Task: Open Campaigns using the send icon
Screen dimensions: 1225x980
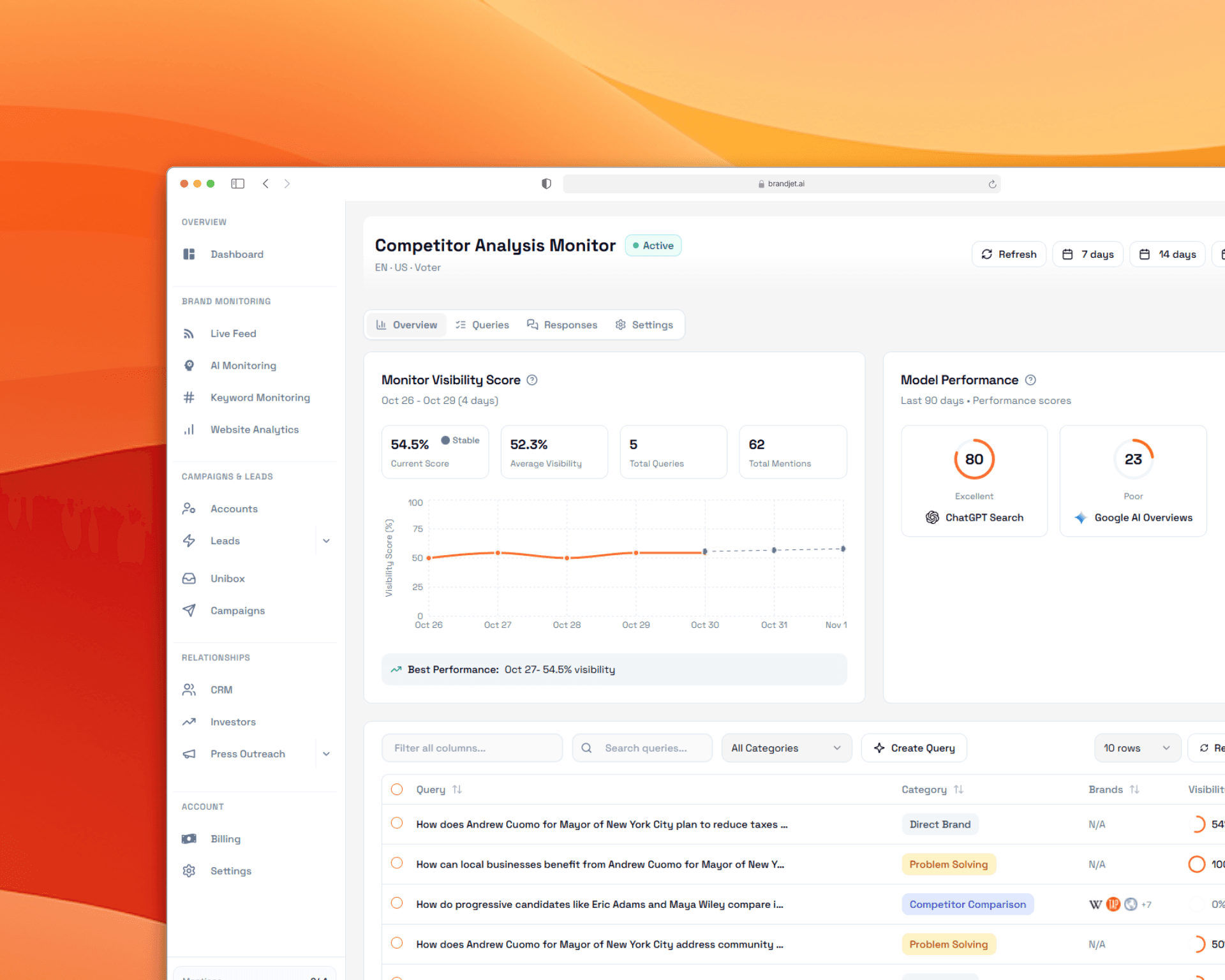Action: pos(189,610)
